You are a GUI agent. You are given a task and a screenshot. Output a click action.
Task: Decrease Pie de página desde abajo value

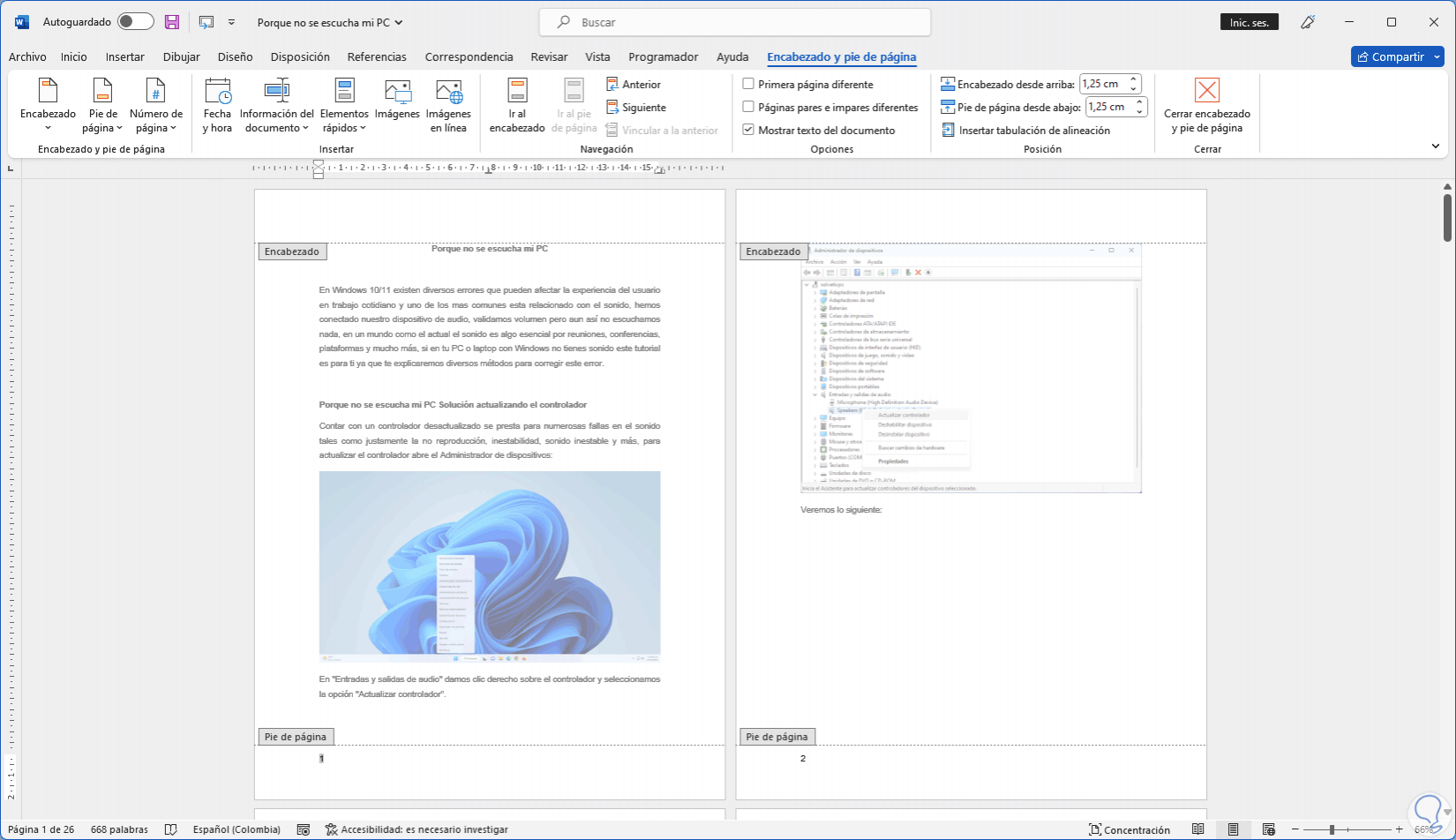point(1139,112)
